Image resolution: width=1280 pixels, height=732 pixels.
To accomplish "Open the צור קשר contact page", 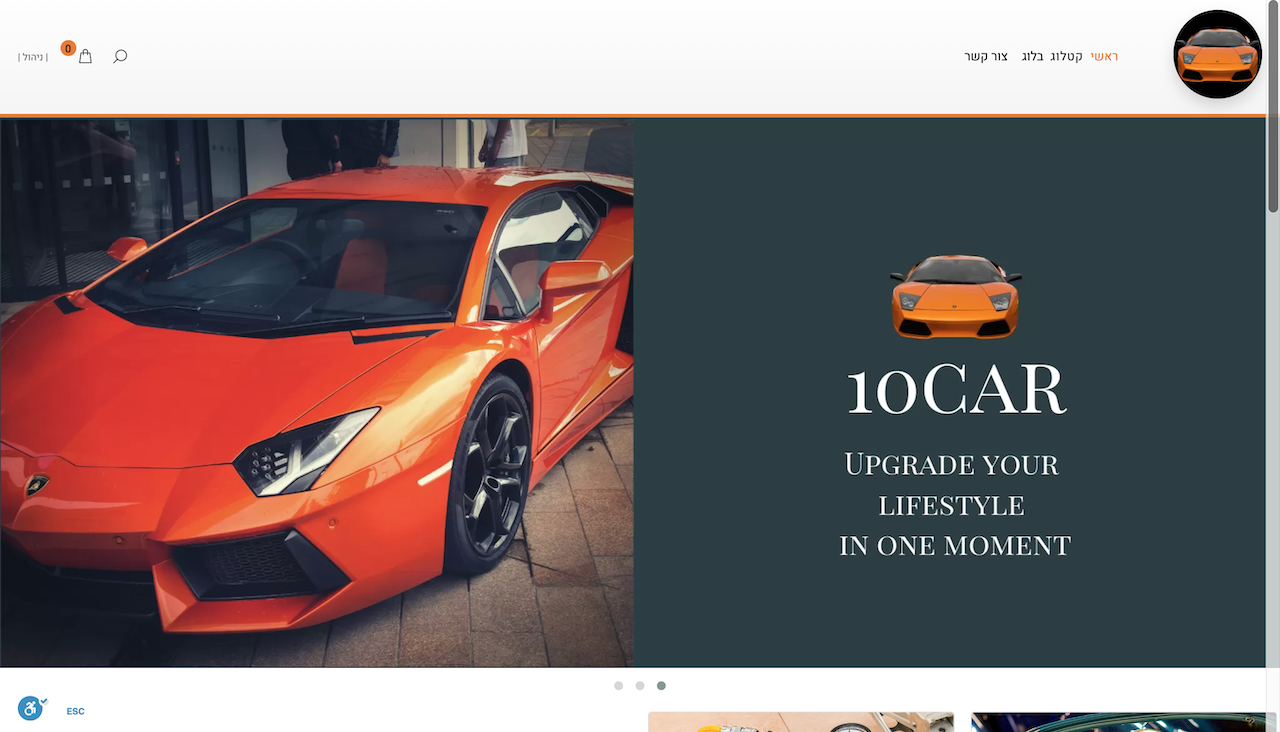I will pos(986,56).
